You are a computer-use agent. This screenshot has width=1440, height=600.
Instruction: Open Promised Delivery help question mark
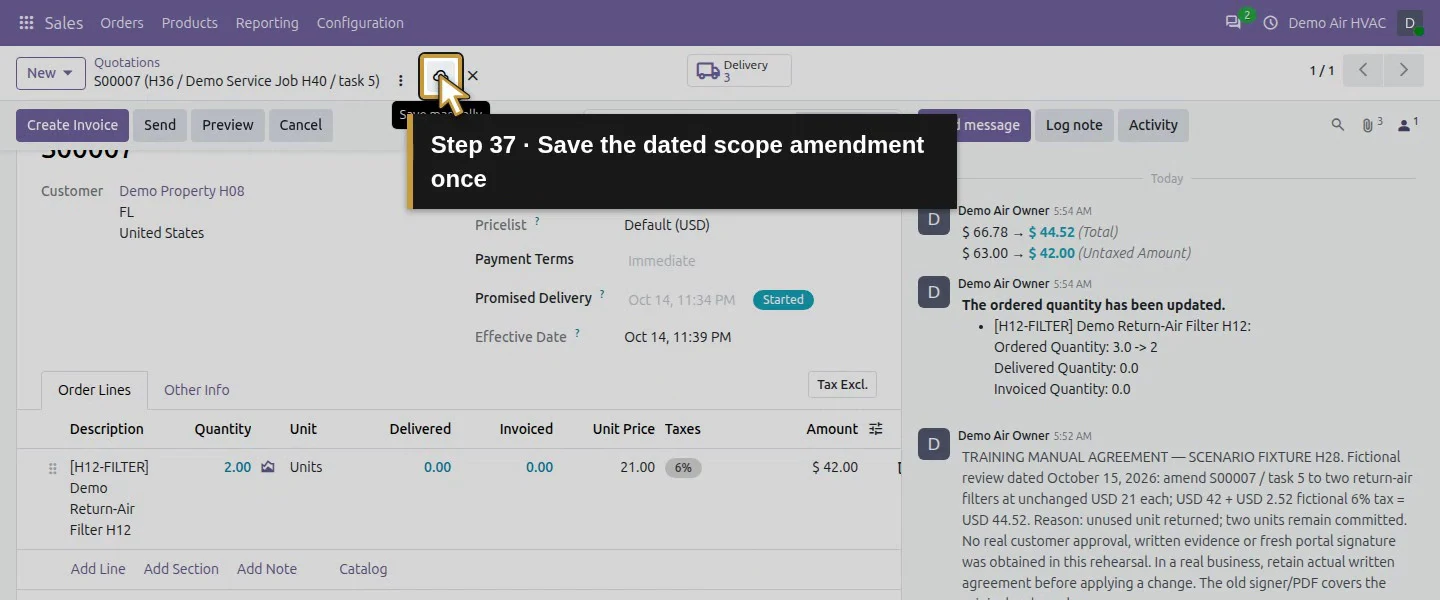pyautogui.click(x=602, y=295)
